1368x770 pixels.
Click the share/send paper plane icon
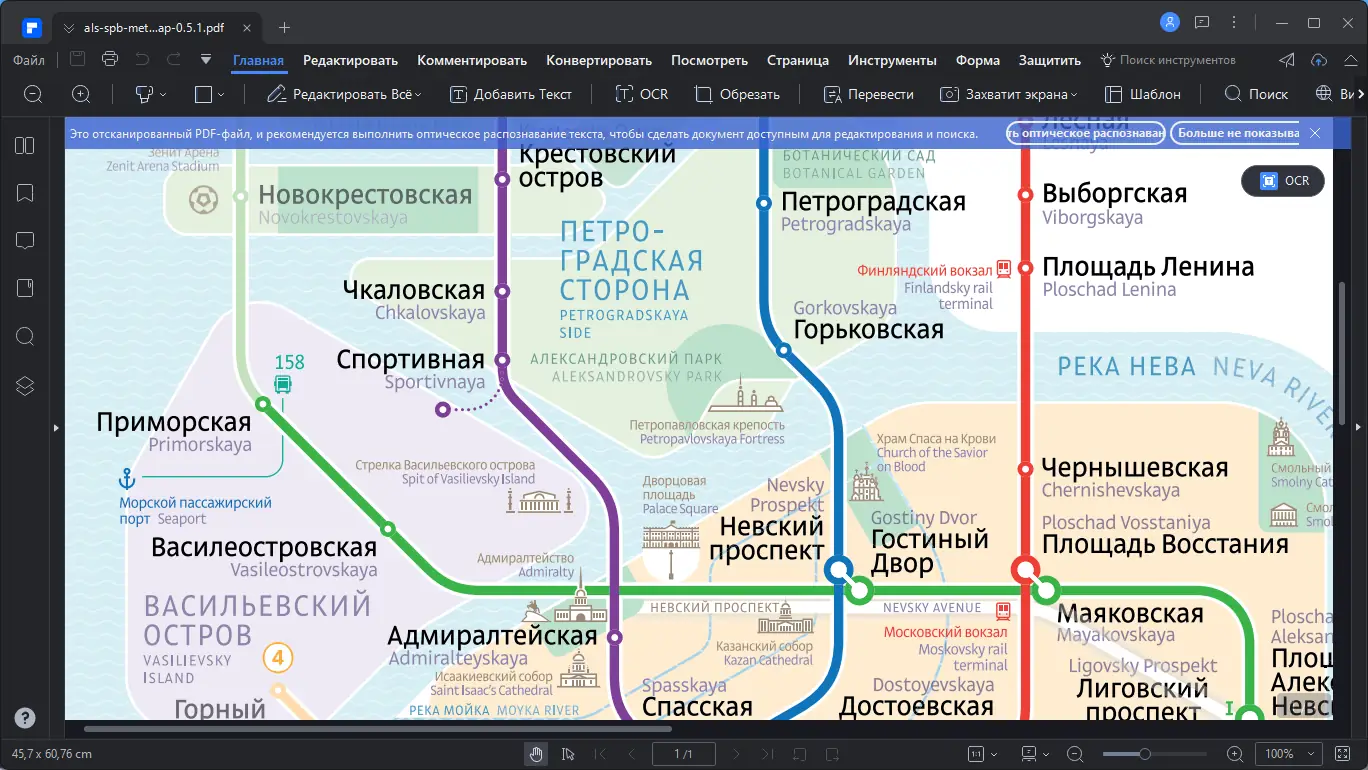pos(1287,60)
